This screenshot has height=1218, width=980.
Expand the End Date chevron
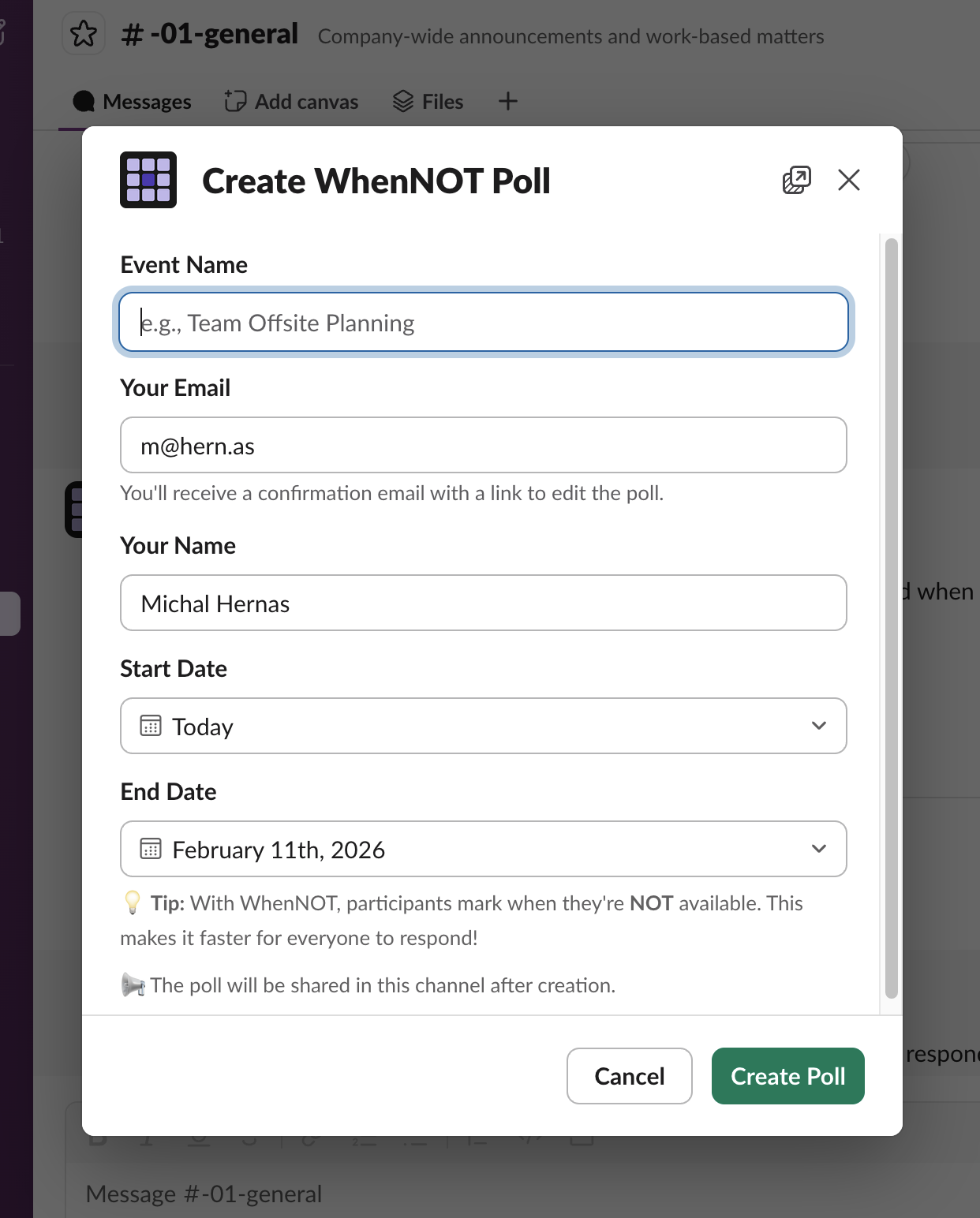click(x=818, y=849)
